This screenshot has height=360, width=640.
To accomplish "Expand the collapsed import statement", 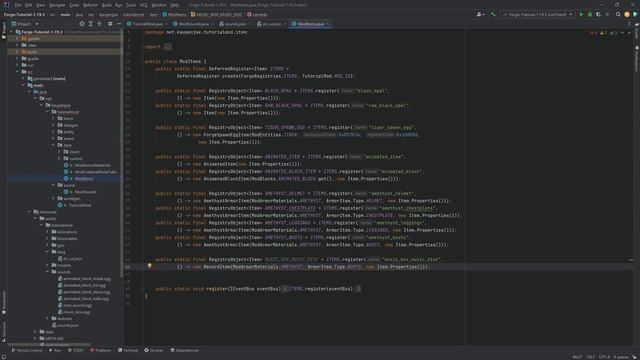I will pos(167,47).
